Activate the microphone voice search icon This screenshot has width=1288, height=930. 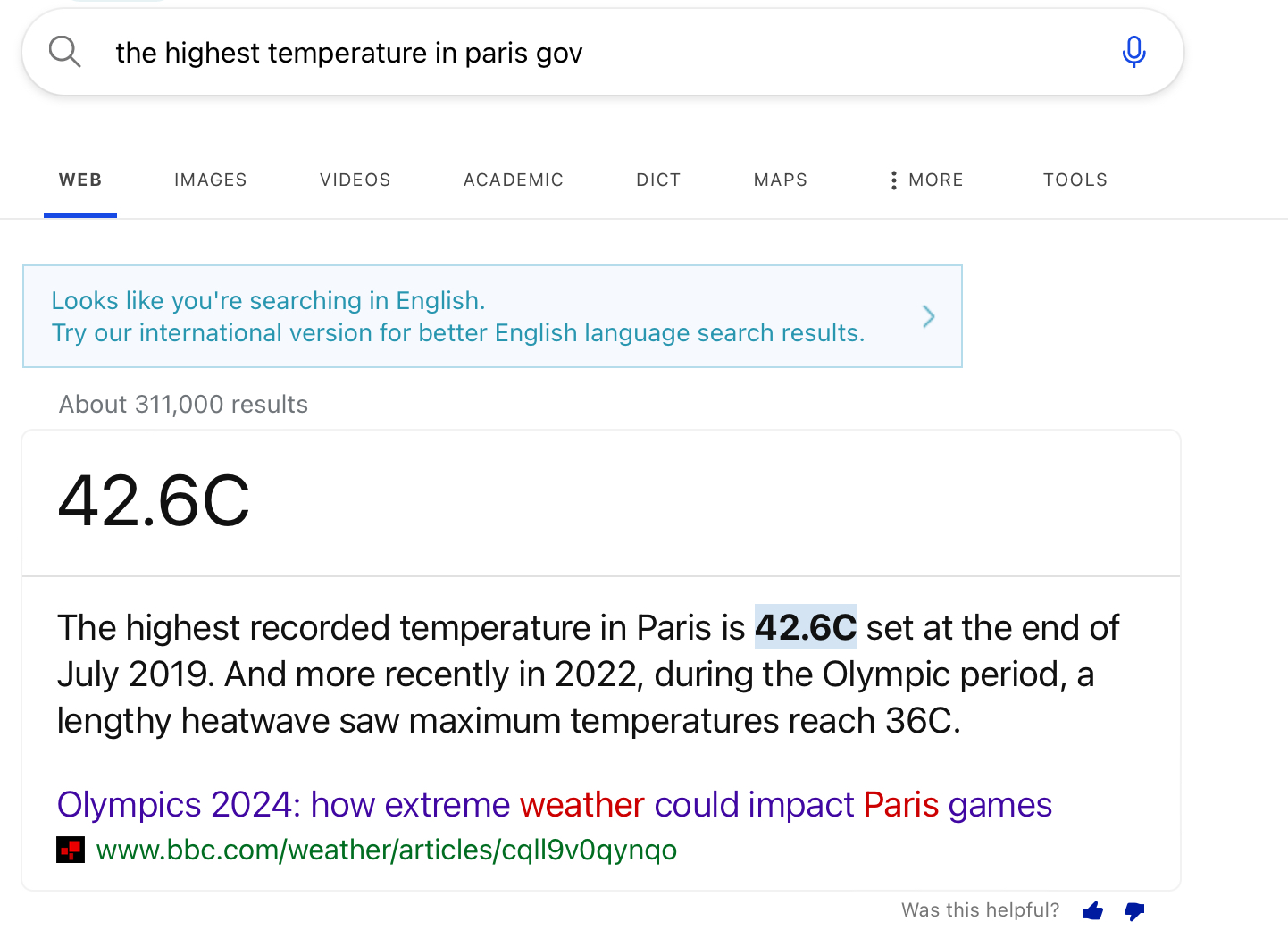[1133, 52]
